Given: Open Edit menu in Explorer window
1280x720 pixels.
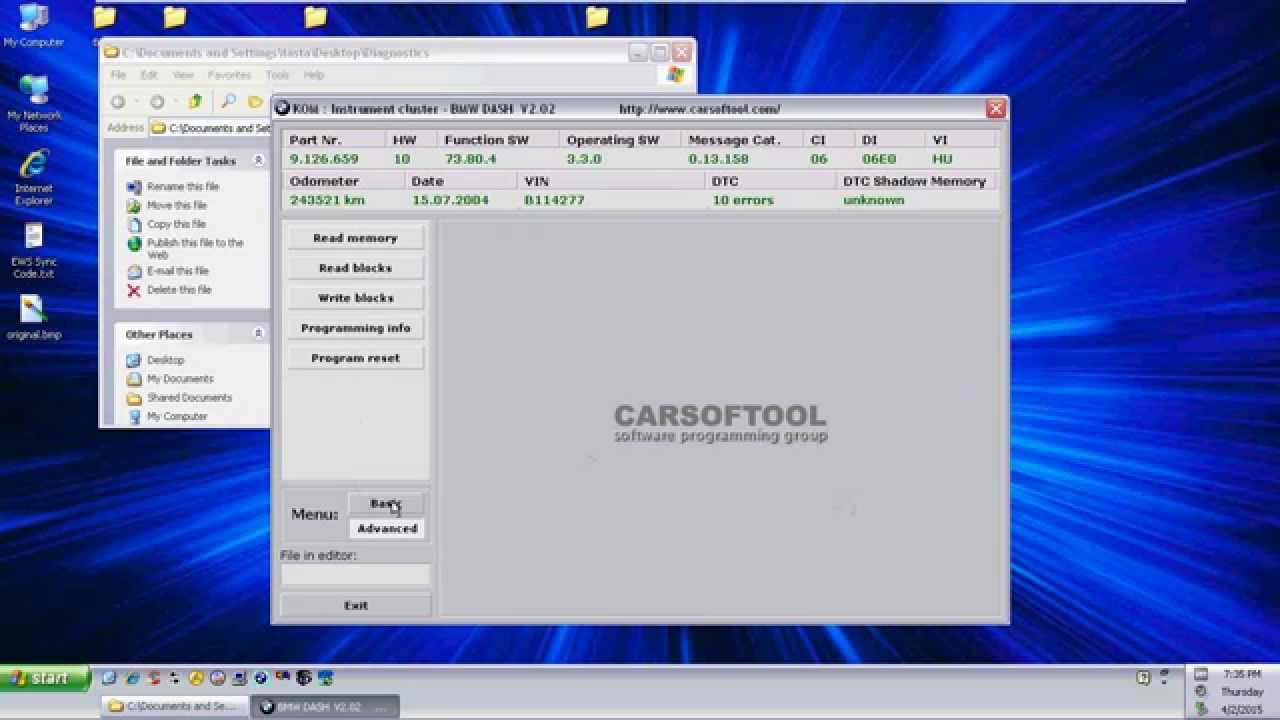Looking at the screenshot, I should 149,75.
